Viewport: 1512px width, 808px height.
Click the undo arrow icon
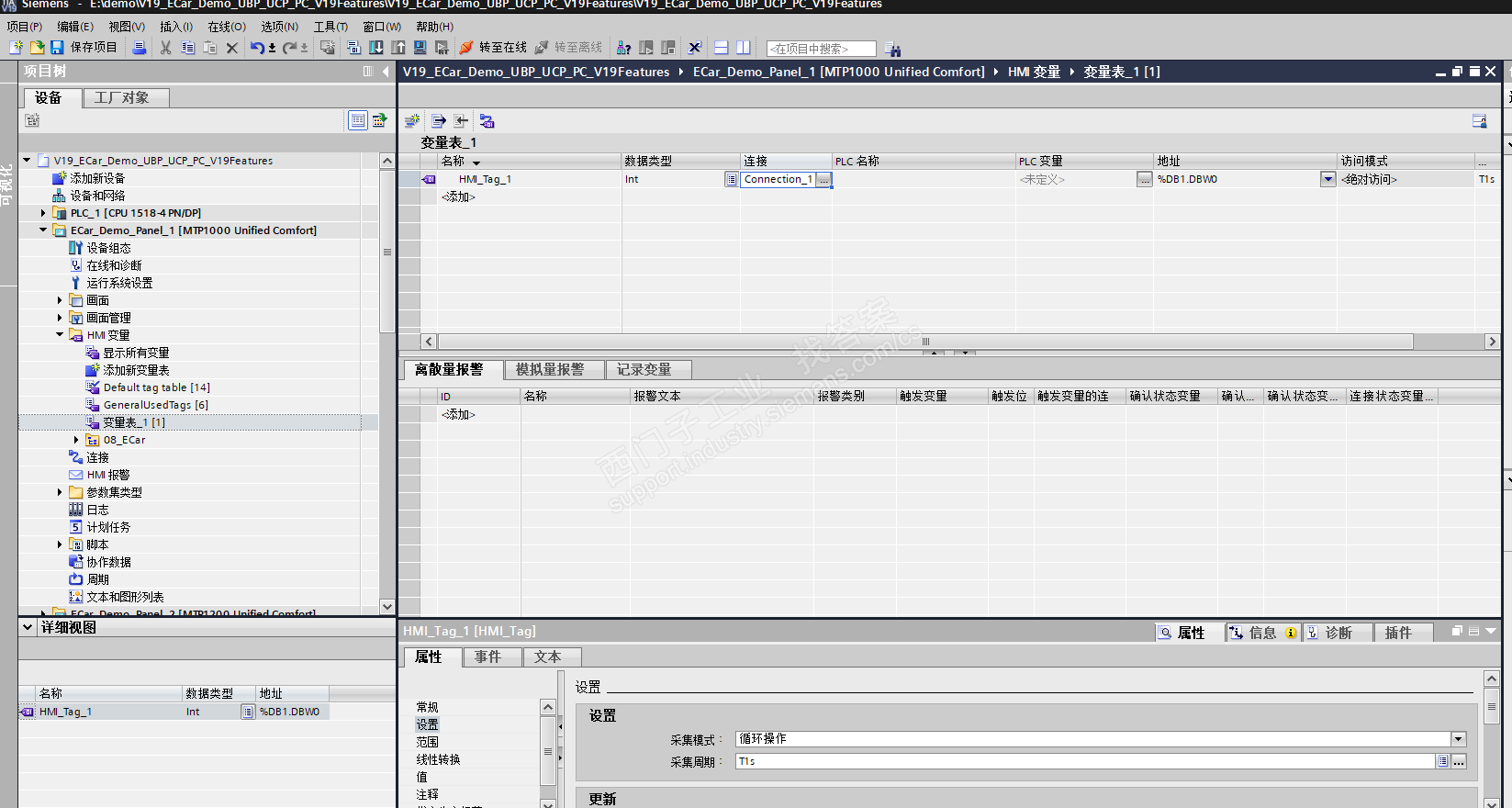pyautogui.click(x=257, y=48)
